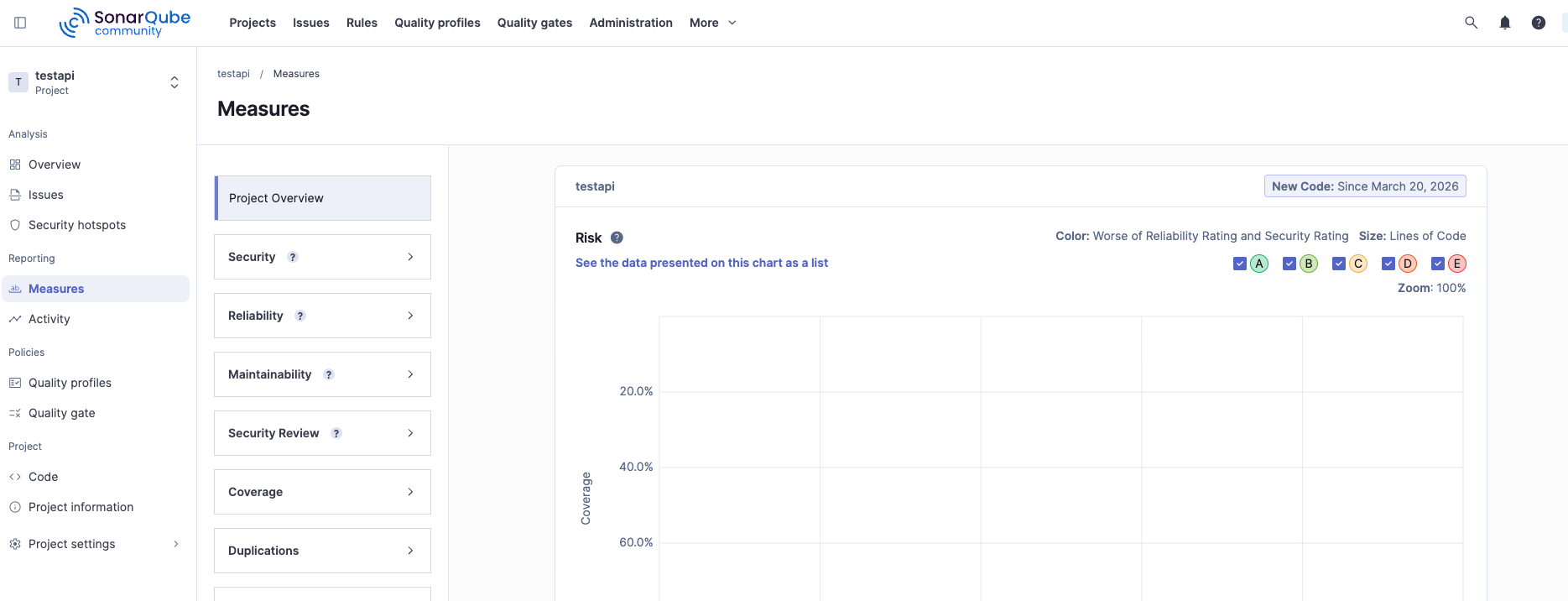Toggle rating A checkbox filter

1240,264
